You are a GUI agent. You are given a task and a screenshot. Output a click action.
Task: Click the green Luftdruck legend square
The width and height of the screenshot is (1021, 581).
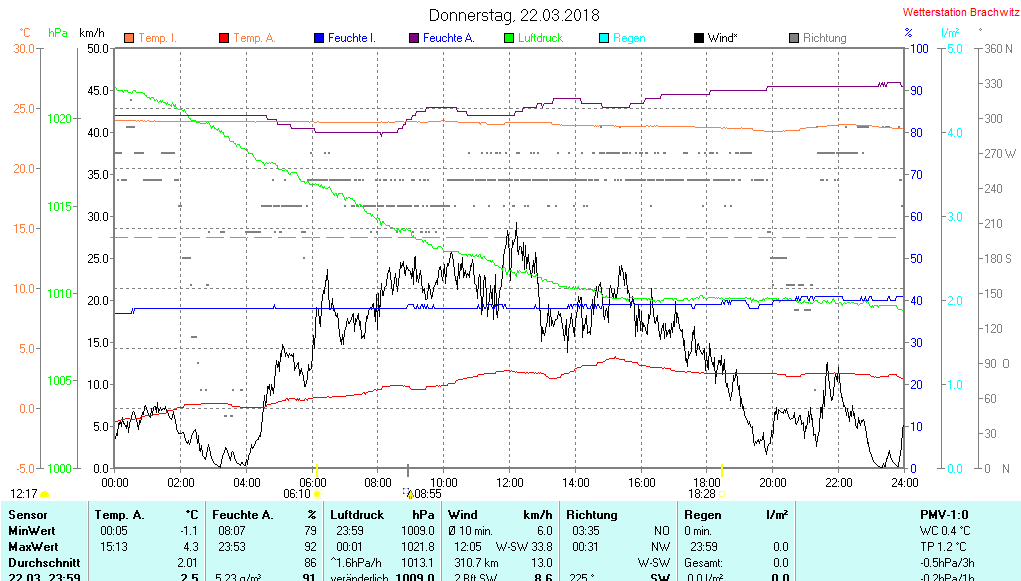(508, 38)
